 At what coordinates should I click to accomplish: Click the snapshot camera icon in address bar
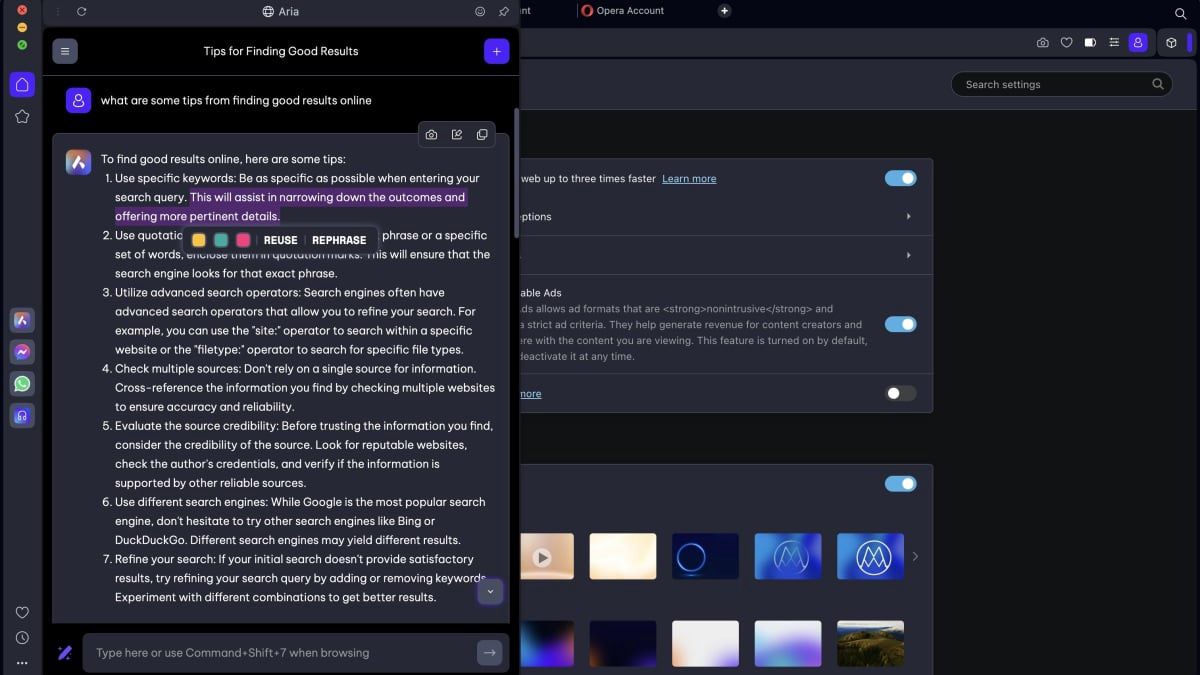[1043, 43]
